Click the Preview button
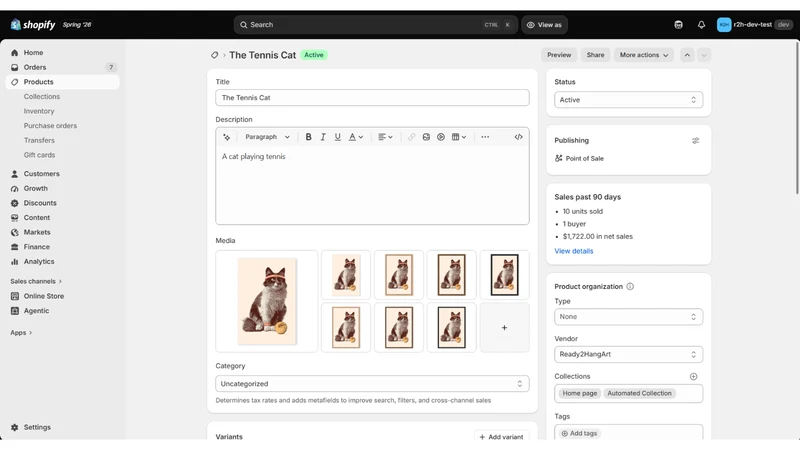The width and height of the screenshot is (800, 450). [x=559, y=55]
